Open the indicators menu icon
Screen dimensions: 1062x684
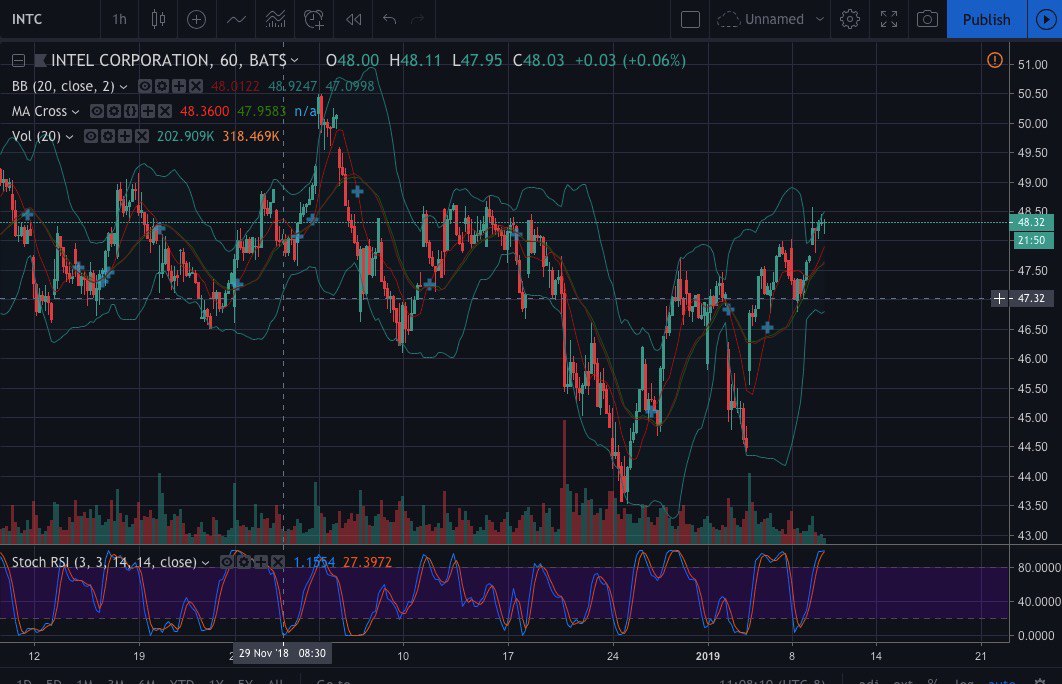[x=236, y=19]
